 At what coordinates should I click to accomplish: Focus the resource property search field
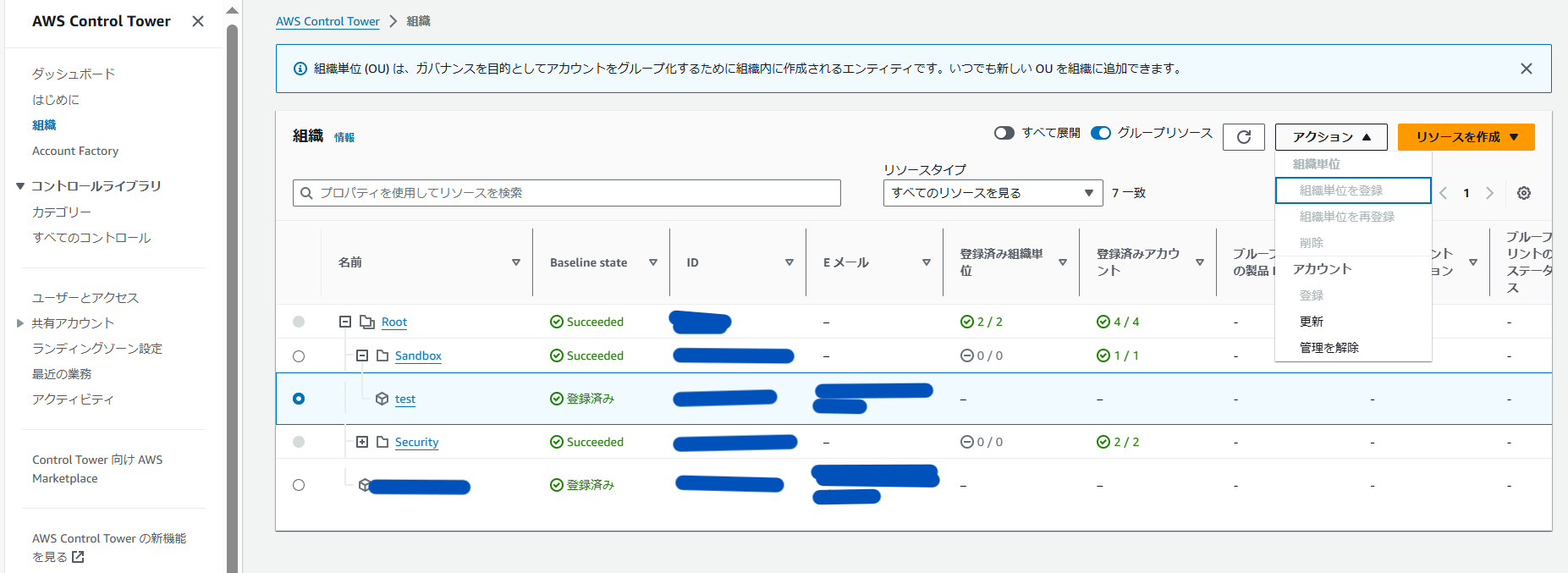(x=567, y=193)
